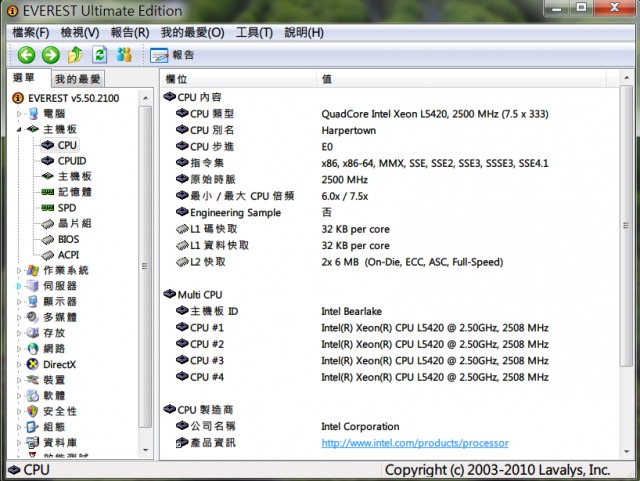Screen dimensions: 640x481
Task: Click the 軟體 software disc icon
Action: pyautogui.click(x=33, y=396)
